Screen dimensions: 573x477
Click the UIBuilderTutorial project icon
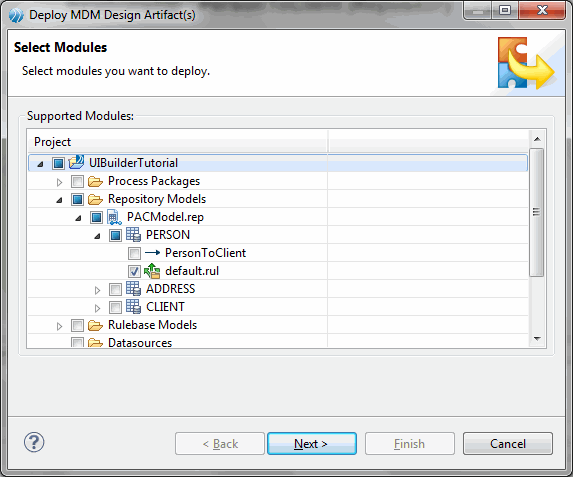(76, 162)
